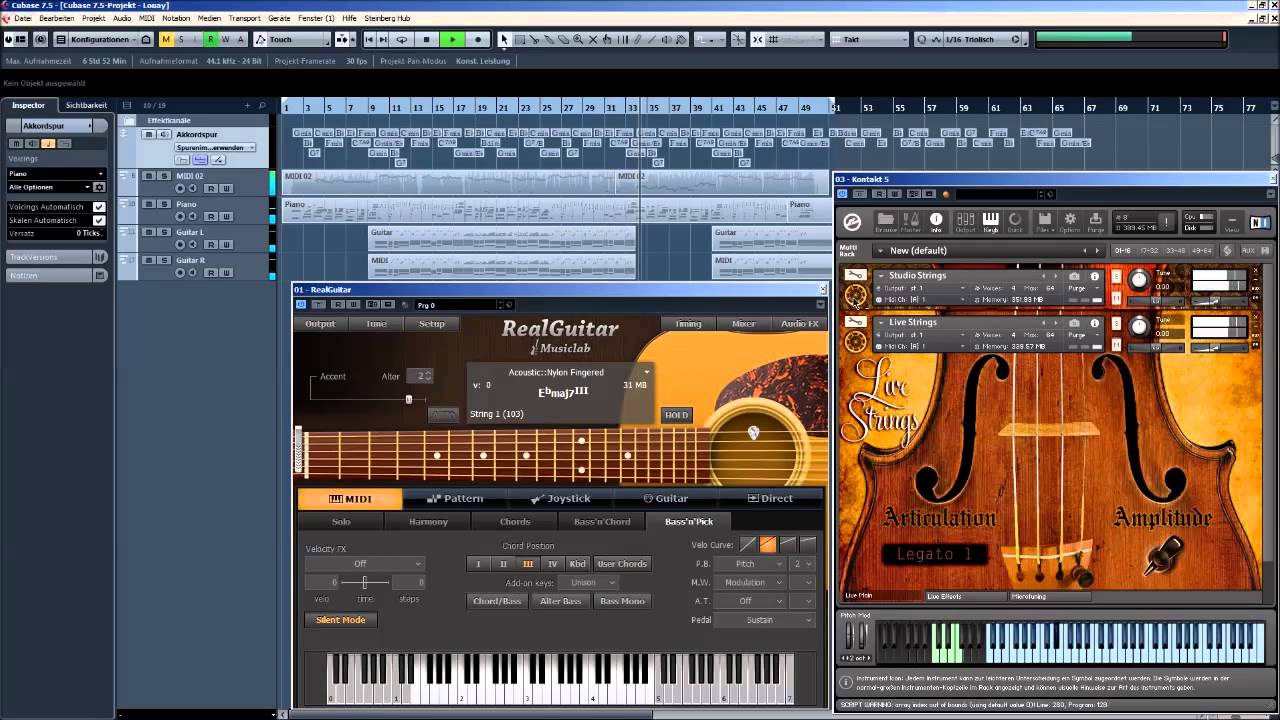
Task: Open Studio Strings wrench edit icon
Action: pyautogui.click(x=855, y=275)
